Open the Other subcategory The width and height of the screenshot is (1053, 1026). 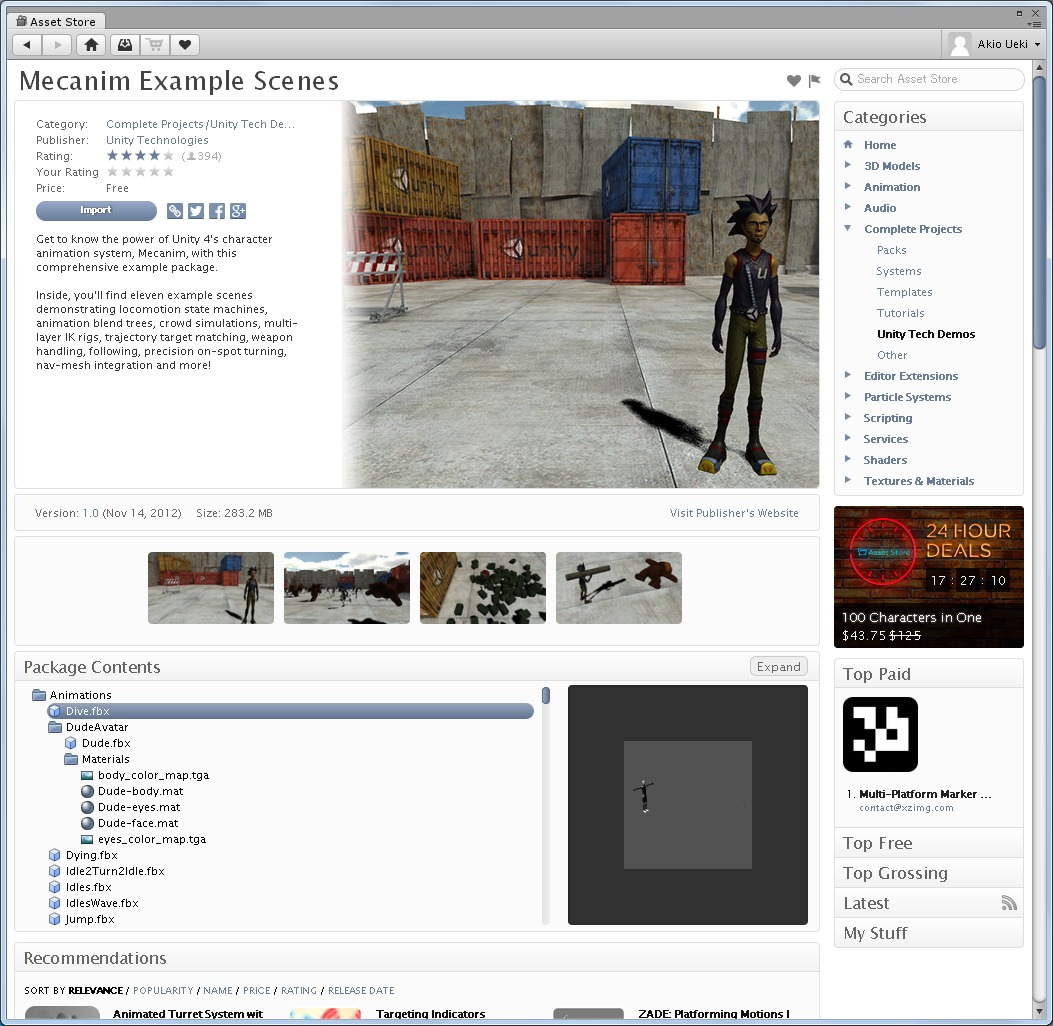tap(892, 355)
